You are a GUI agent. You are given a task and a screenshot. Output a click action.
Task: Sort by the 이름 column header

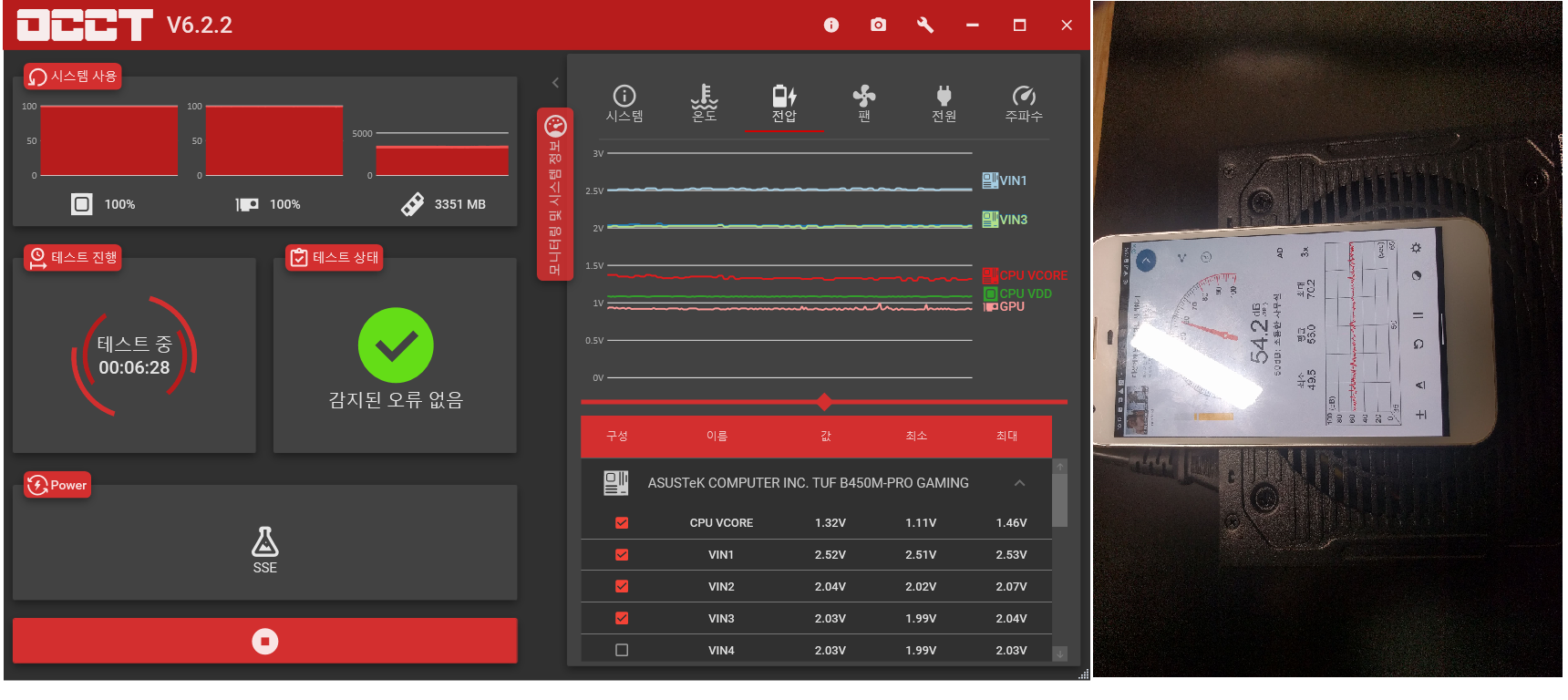pos(717,437)
